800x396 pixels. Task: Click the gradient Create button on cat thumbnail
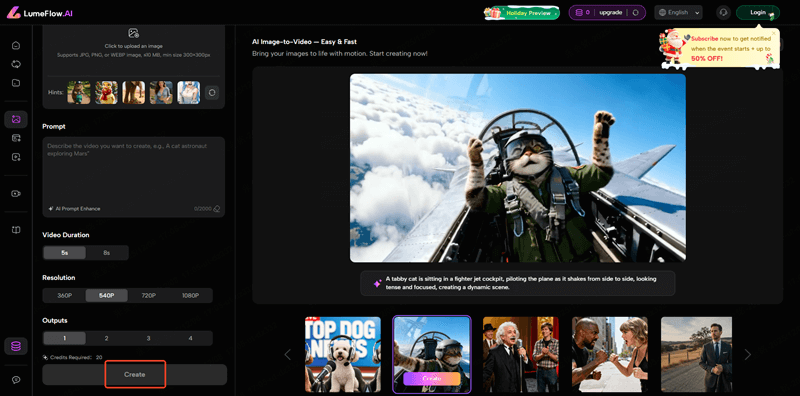pos(432,379)
